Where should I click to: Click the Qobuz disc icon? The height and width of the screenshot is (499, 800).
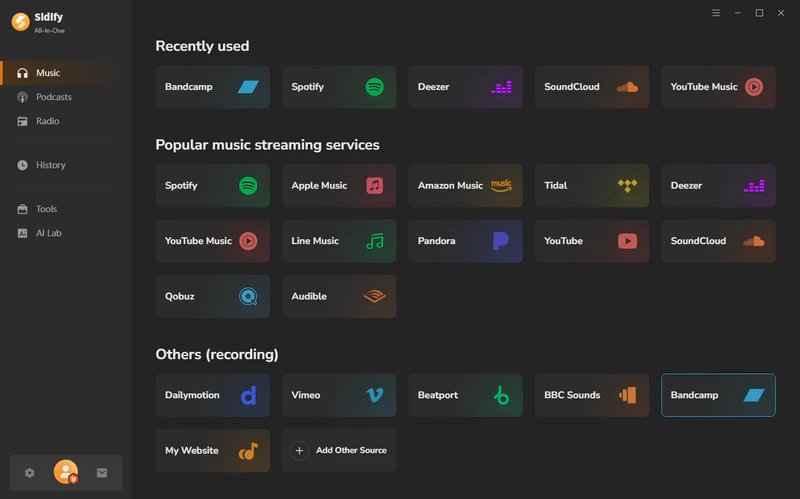(248, 296)
